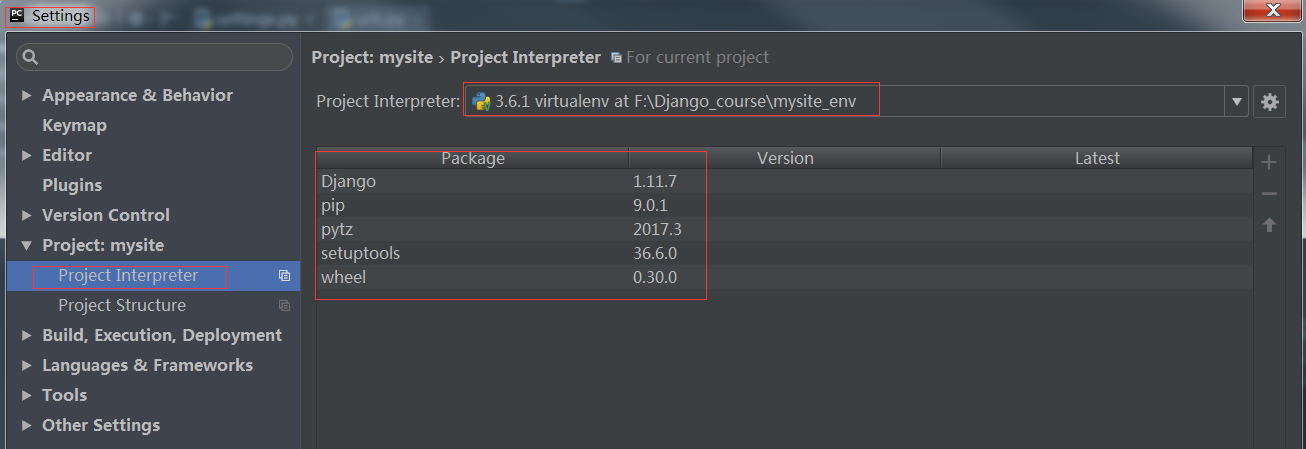
Task: Click the search magnifier icon
Action: tap(30, 57)
